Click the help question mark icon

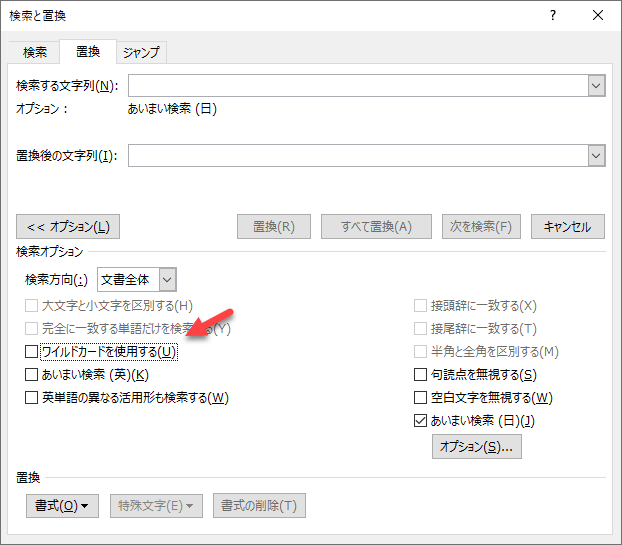[553, 16]
